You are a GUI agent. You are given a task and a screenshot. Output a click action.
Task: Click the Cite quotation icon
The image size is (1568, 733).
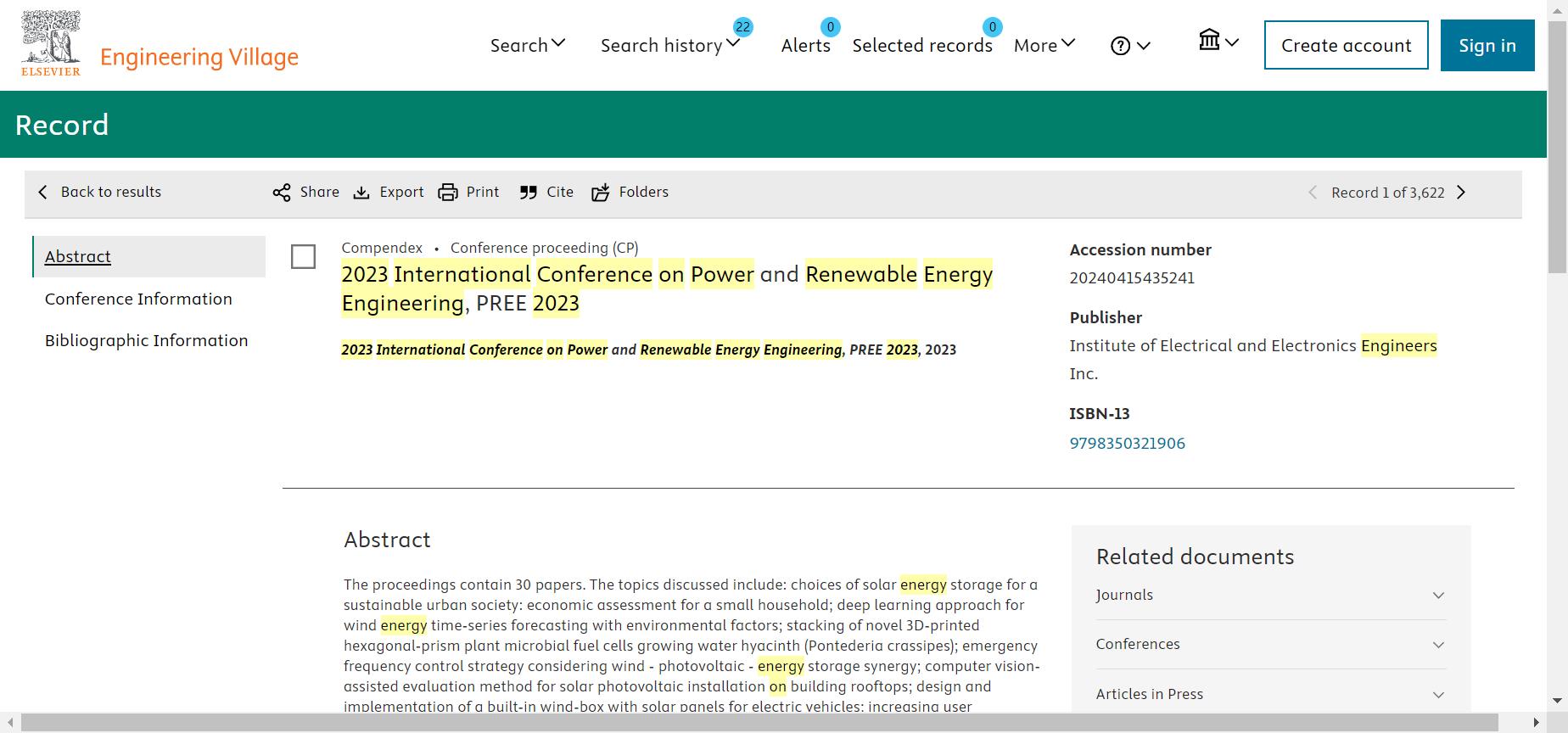(528, 193)
